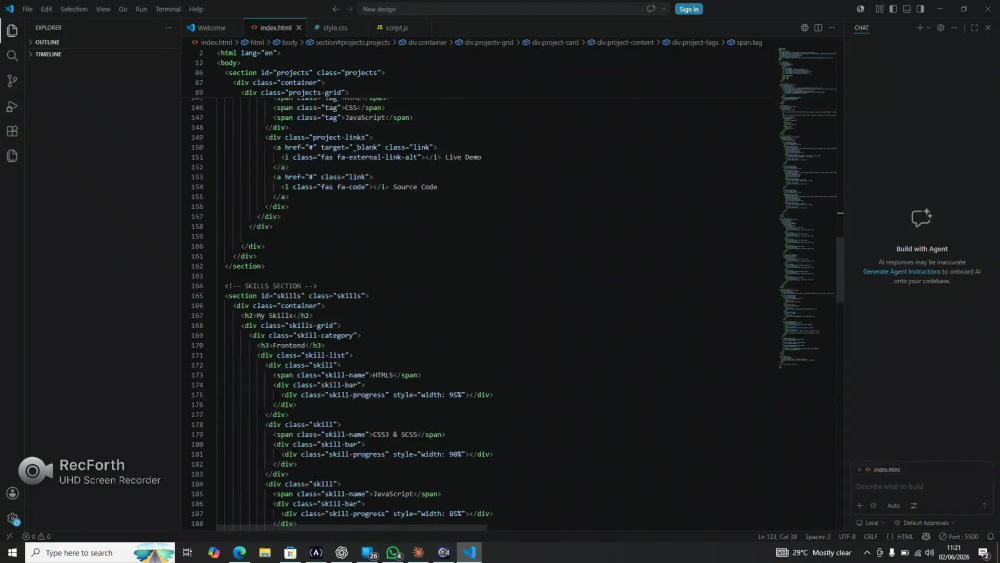Open Microsoft Edge from taskbar
The width and height of the screenshot is (1000, 563).
(239, 552)
